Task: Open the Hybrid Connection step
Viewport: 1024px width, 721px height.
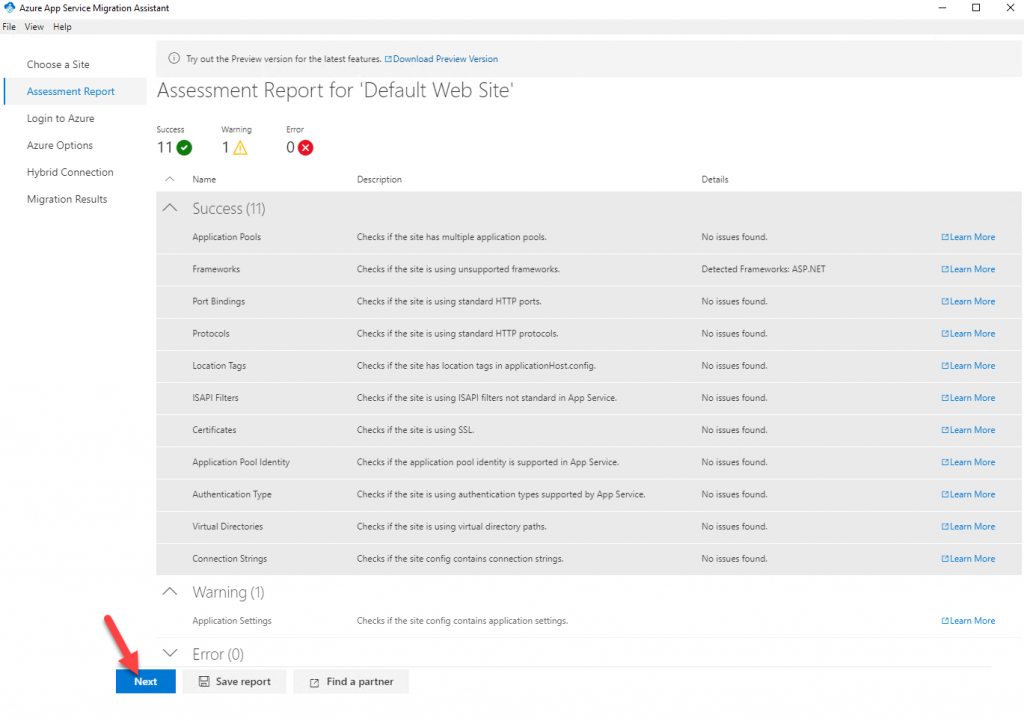Action: click(x=70, y=172)
